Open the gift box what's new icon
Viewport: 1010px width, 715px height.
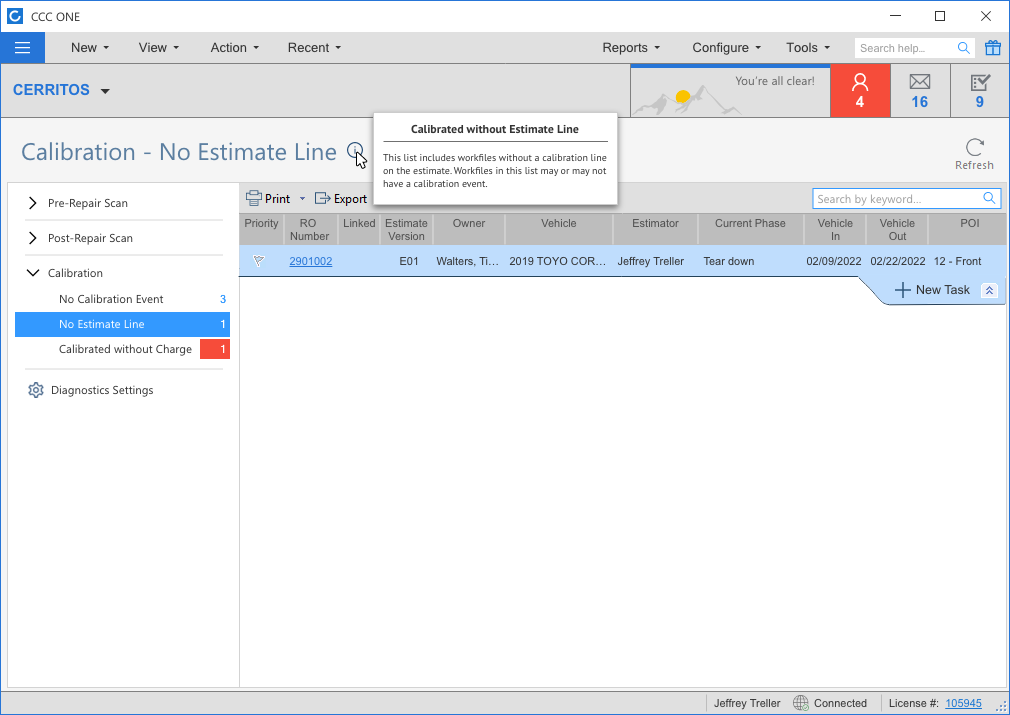point(993,48)
